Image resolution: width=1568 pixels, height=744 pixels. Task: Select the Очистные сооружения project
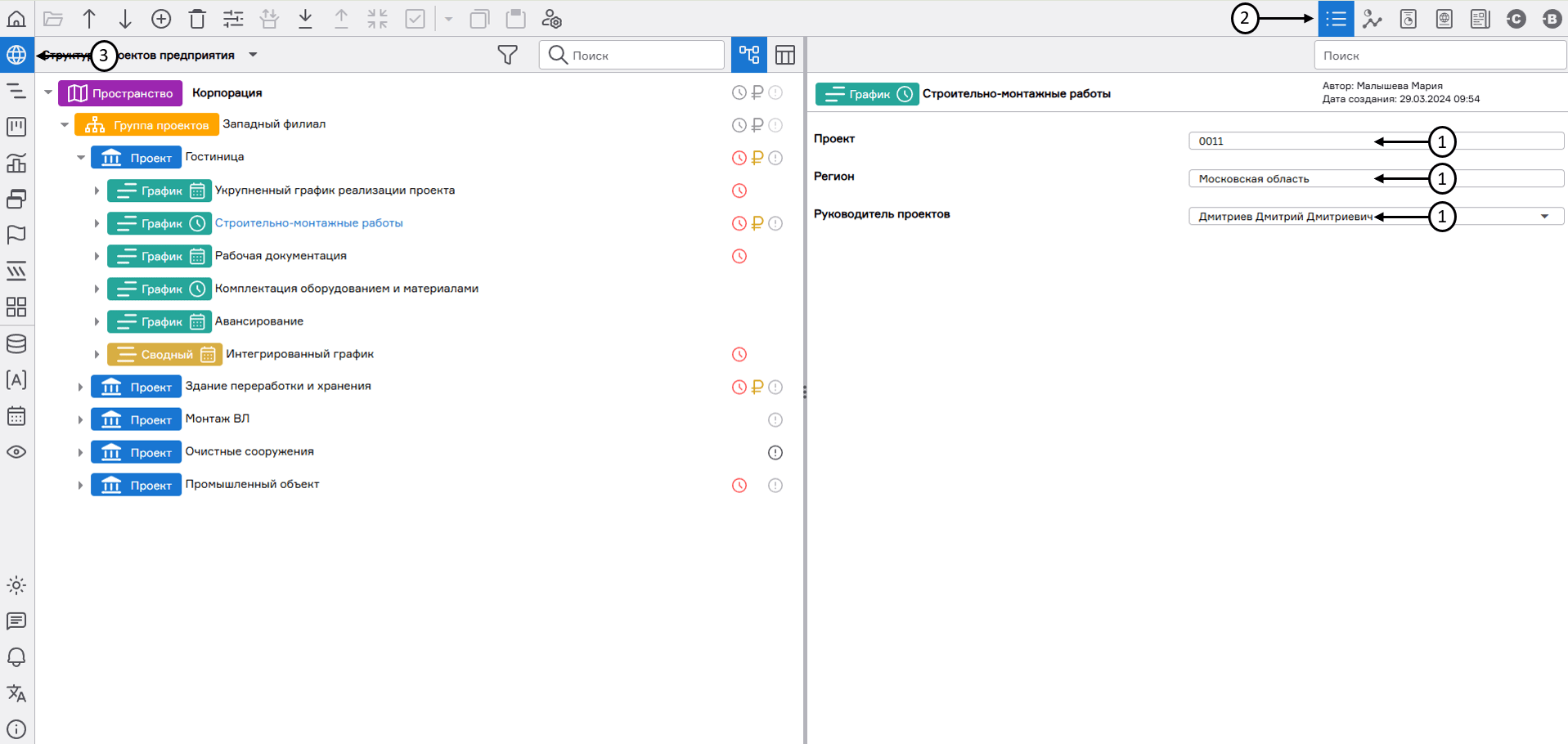[249, 452]
